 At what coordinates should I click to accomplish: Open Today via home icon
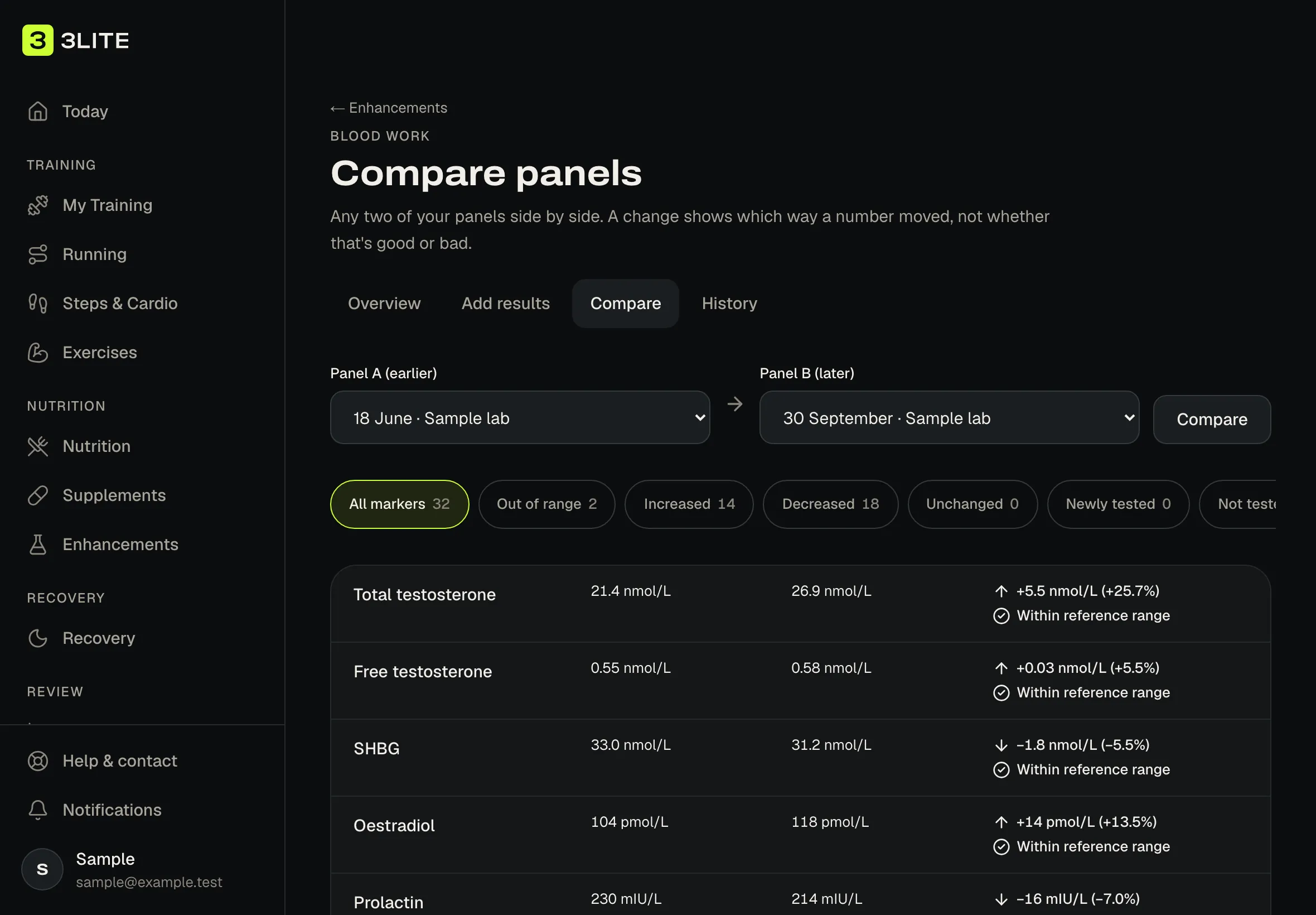[x=38, y=111]
